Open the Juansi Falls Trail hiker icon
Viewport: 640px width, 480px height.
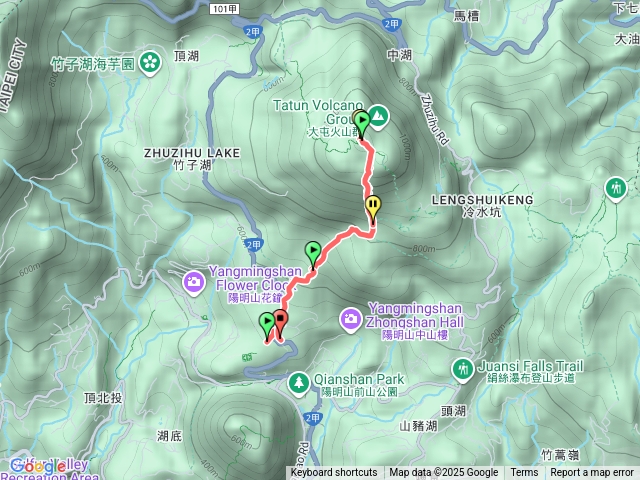[462, 370]
